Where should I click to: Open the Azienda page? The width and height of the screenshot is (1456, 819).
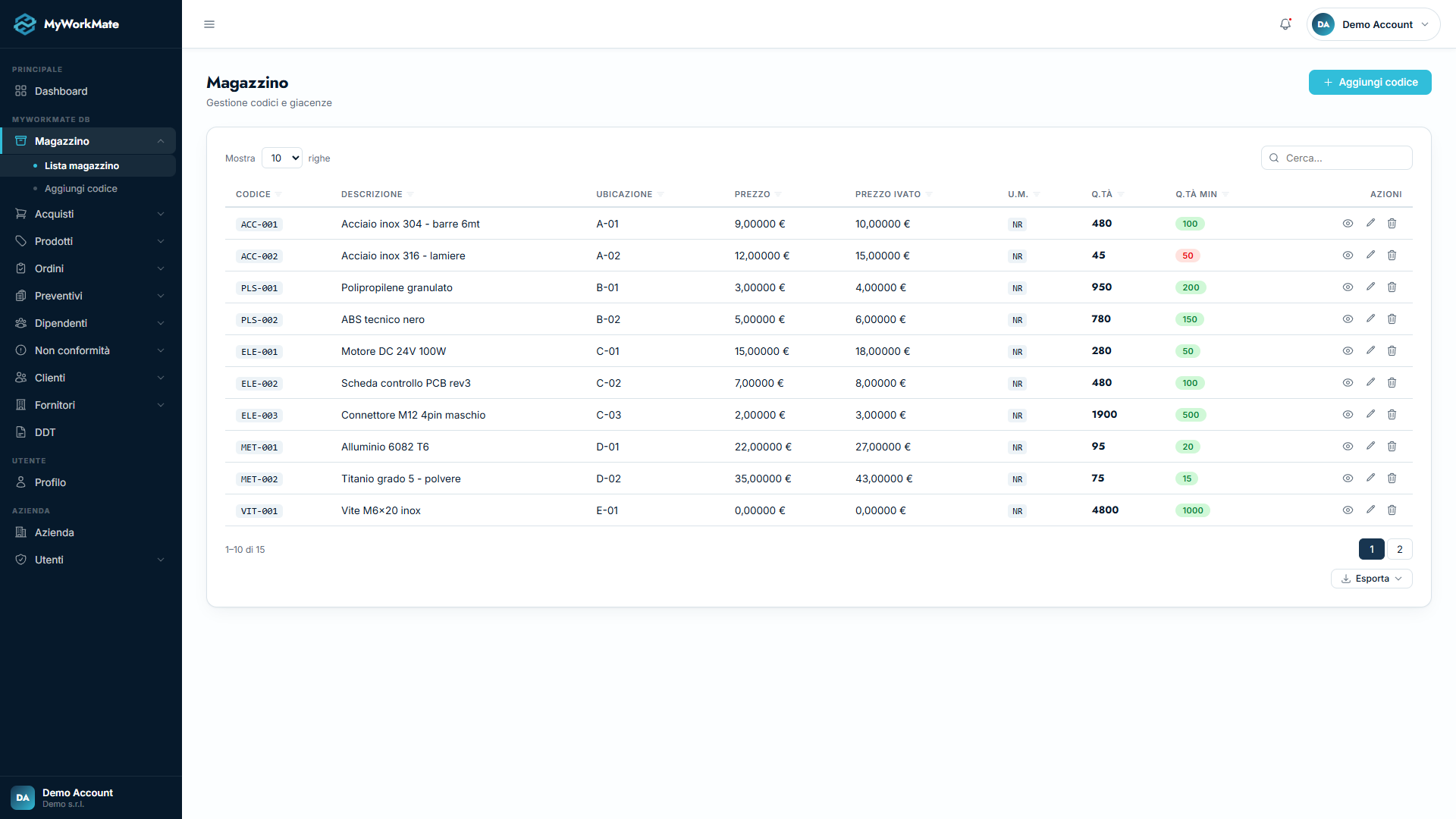click(88, 532)
